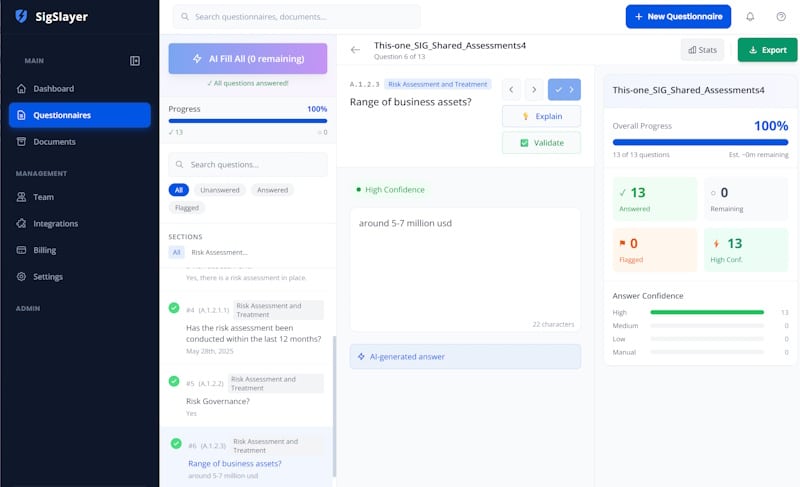Click the SigSlayer shield logo

point(21,16)
